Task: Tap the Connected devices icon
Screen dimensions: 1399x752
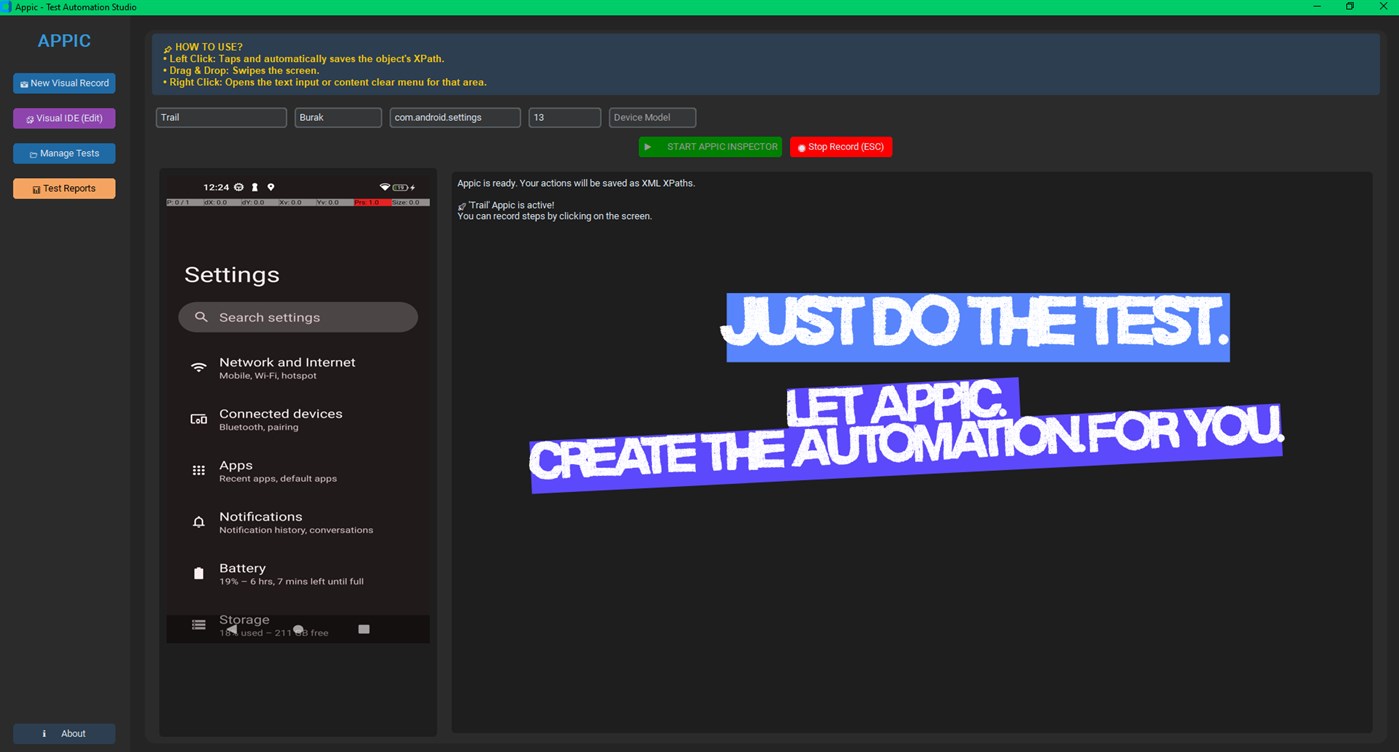Action: (199, 419)
